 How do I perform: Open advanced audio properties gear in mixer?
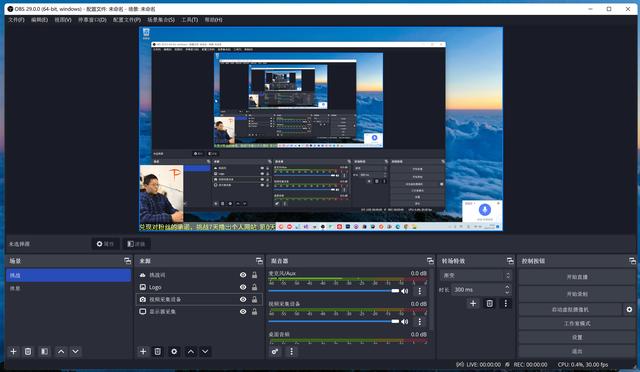point(275,351)
